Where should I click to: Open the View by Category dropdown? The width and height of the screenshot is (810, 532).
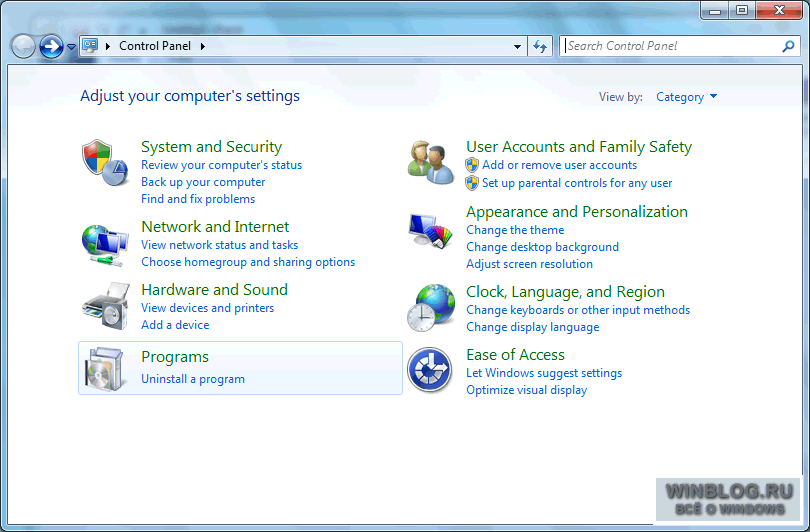pyautogui.click(x=686, y=97)
